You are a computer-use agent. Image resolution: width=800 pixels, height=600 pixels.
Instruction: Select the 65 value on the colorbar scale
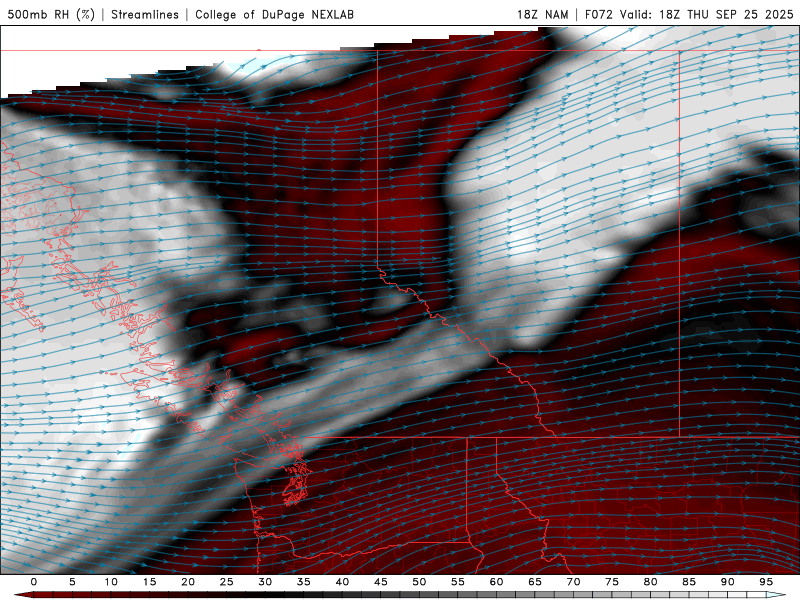coord(535,582)
